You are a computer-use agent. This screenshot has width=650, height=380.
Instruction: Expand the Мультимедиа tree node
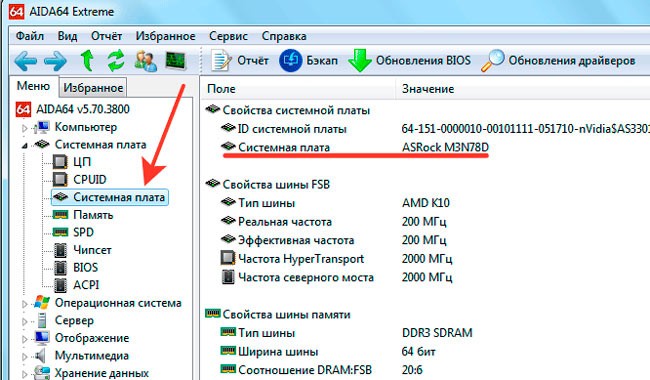tap(24, 356)
